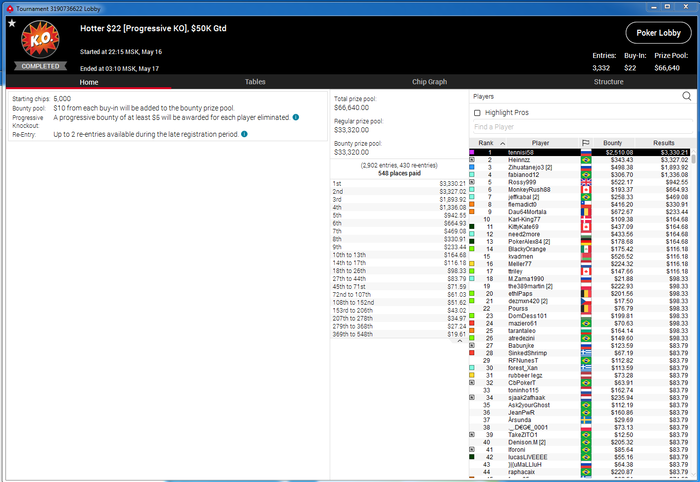Click the red color label for mazlero61
This screenshot has height=482, width=700.
click(472, 323)
